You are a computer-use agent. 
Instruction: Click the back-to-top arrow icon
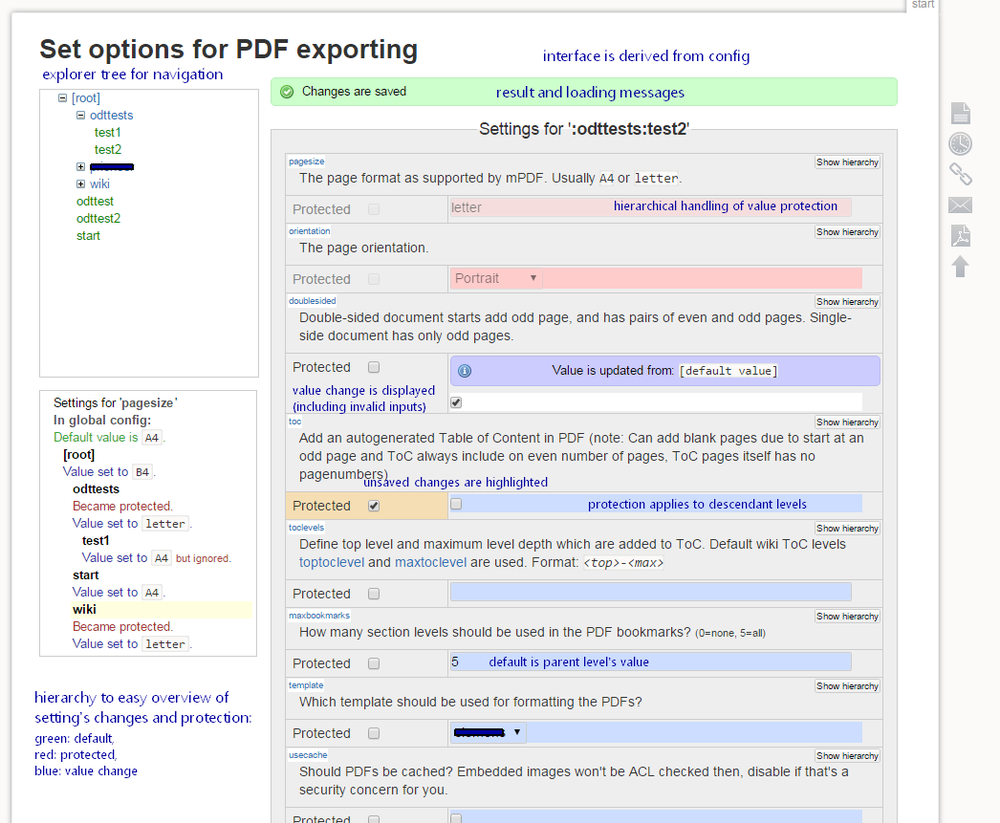tap(960, 266)
